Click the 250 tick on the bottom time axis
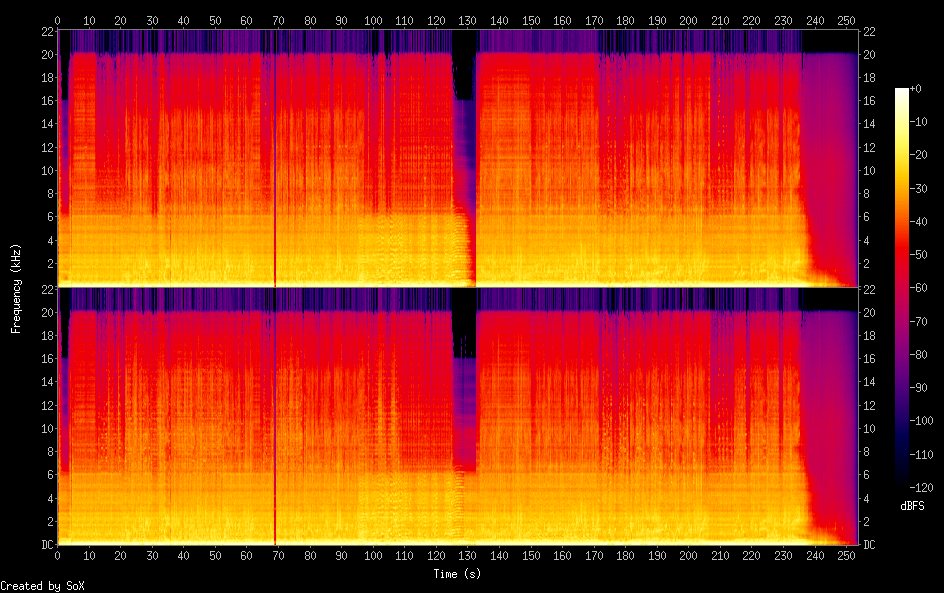 847,555
